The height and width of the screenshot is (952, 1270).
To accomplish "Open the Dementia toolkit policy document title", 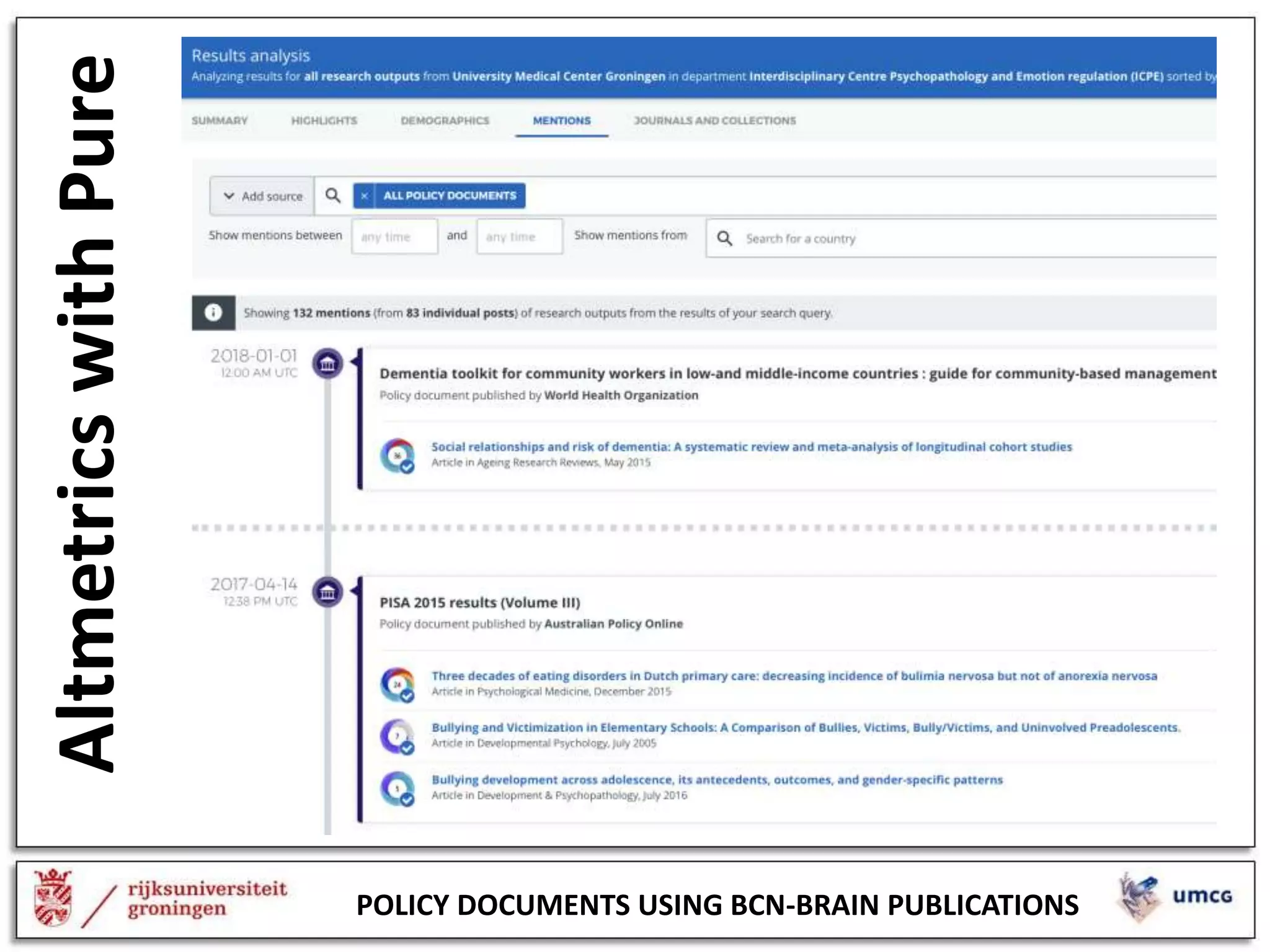I will (797, 373).
